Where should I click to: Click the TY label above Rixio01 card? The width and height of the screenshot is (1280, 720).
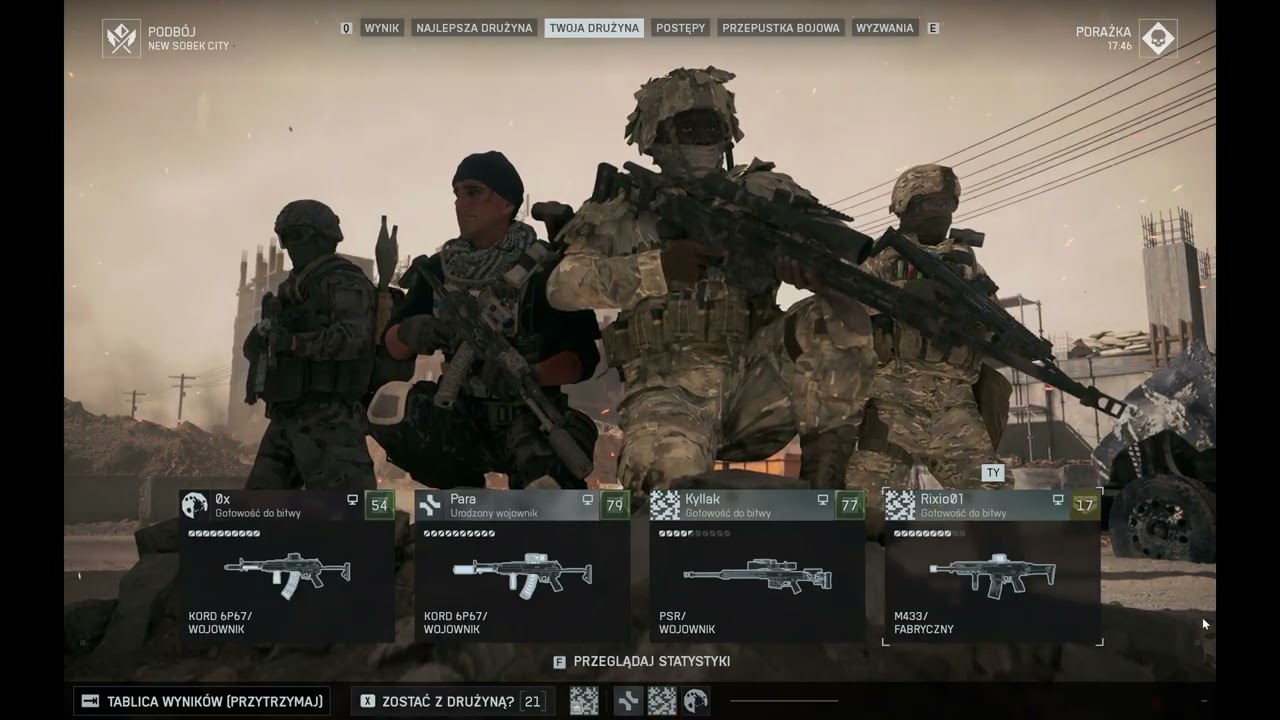pyautogui.click(x=993, y=473)
